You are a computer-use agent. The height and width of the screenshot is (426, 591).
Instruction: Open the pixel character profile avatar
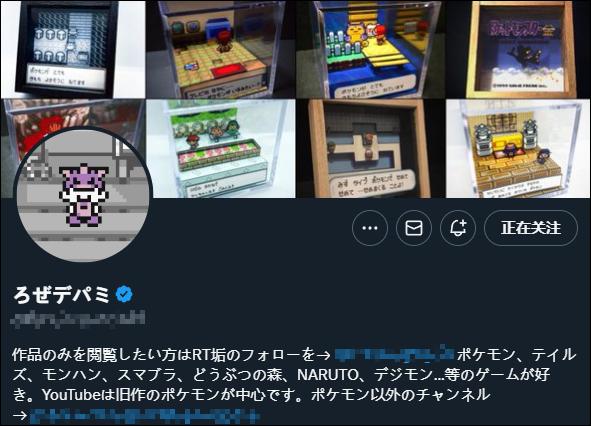[x=83, y=194]
